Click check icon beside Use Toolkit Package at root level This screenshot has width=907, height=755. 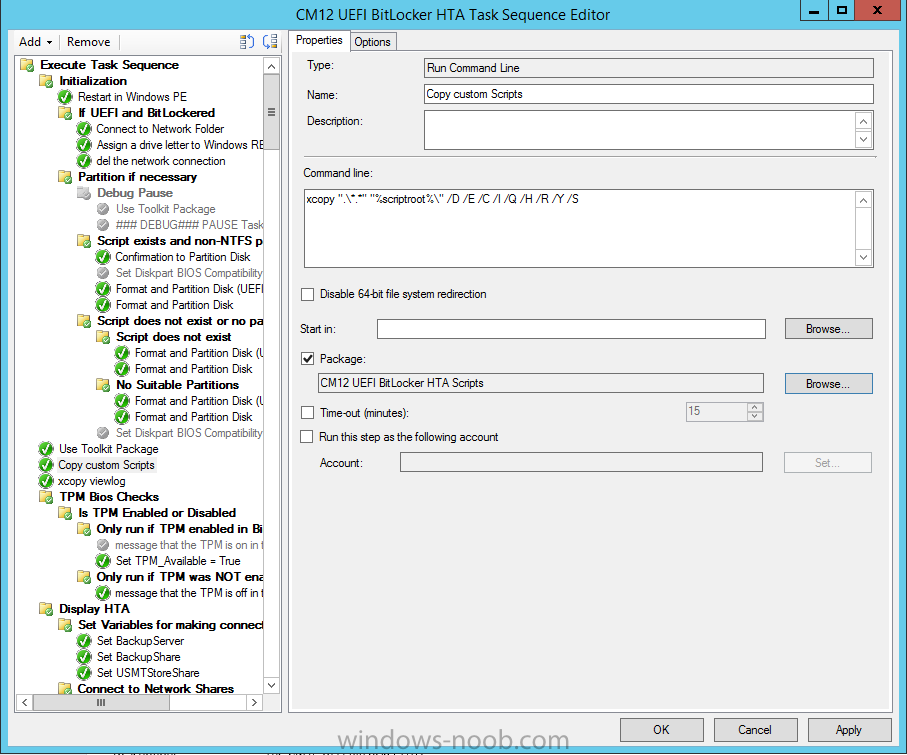pos(46,449)
